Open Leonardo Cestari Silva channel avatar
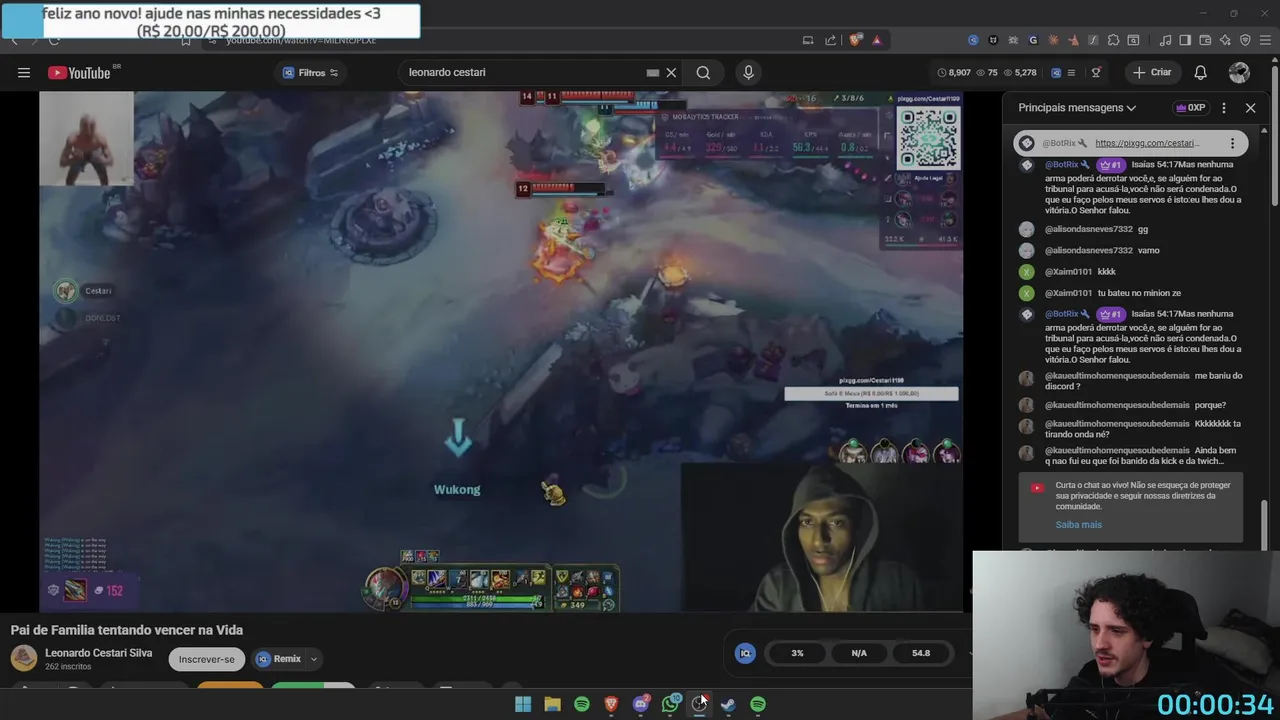This screenshot has height=720, width=1280. point(24,658)
